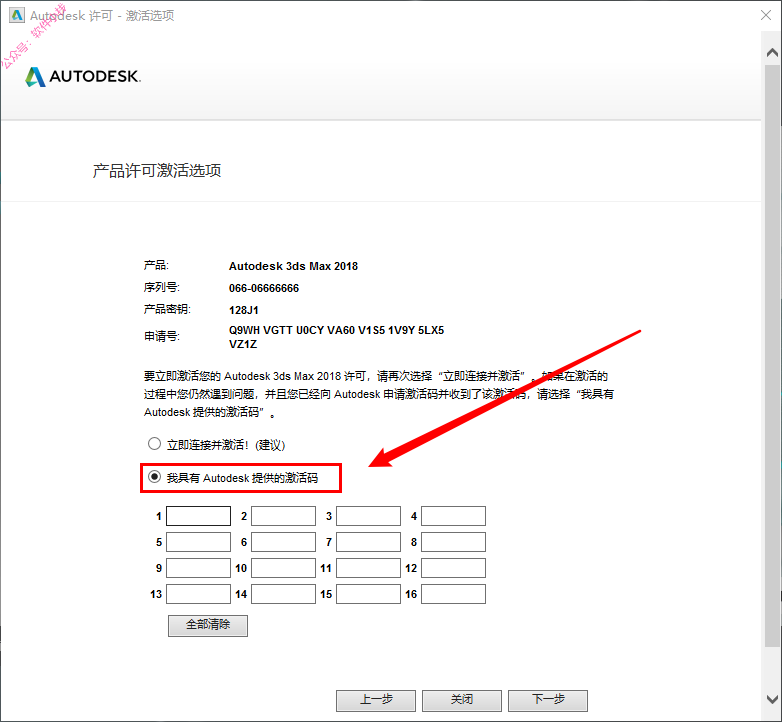Viewport: 782px width, 722px height.
Task: Click the AUTODESK logo
Action: (83, 76)
